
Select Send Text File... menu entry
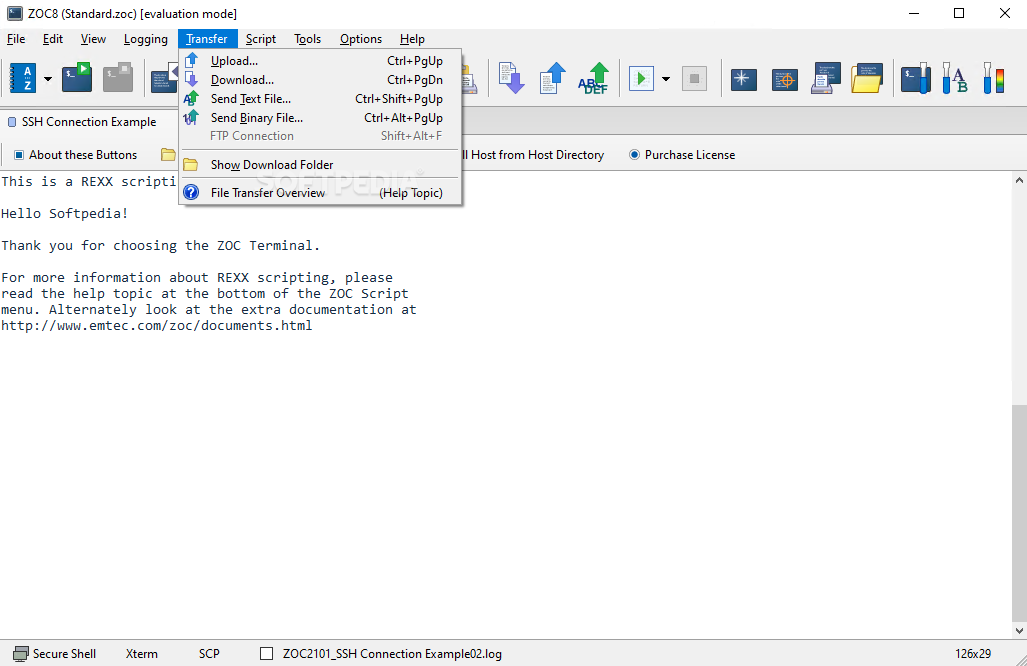pos(320,99)
